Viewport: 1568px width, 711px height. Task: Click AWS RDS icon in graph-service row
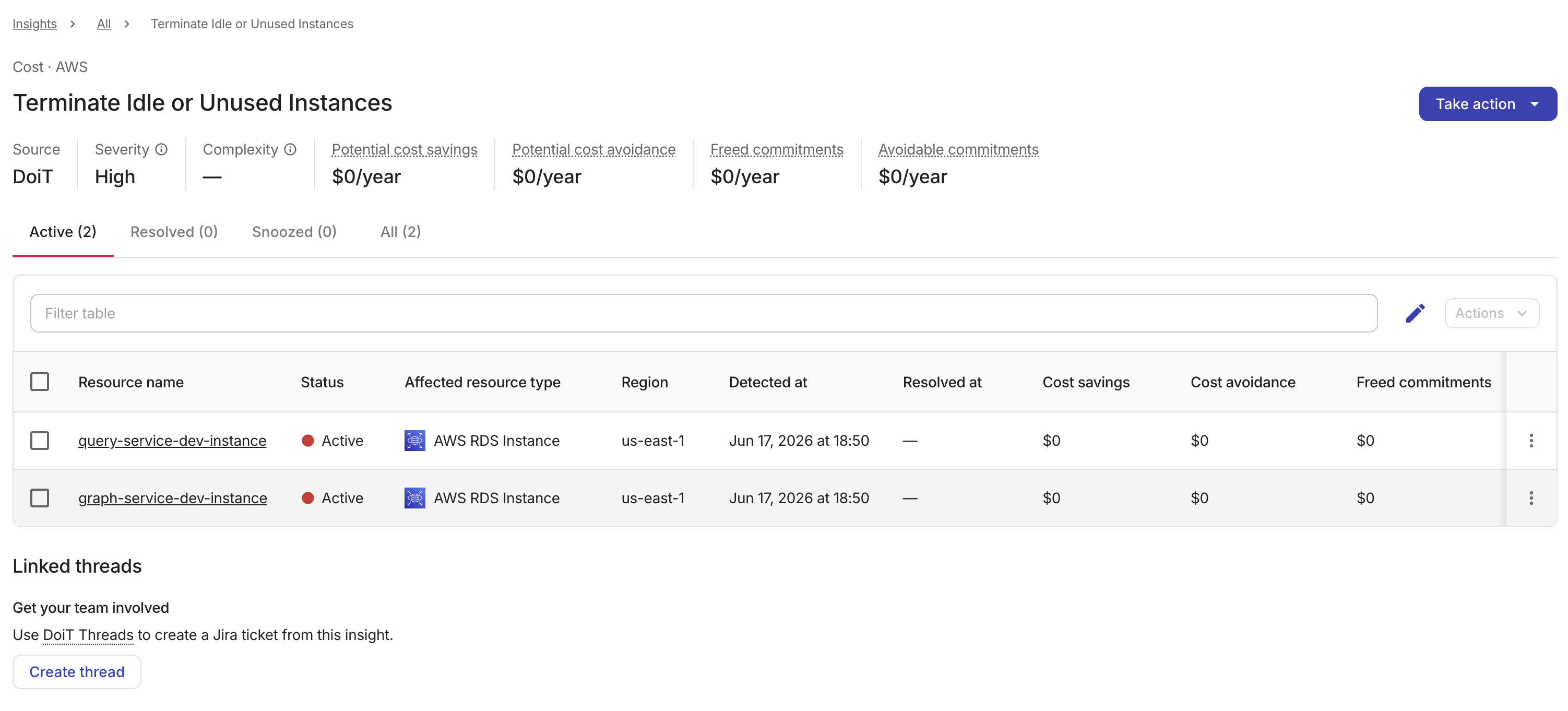414,498
